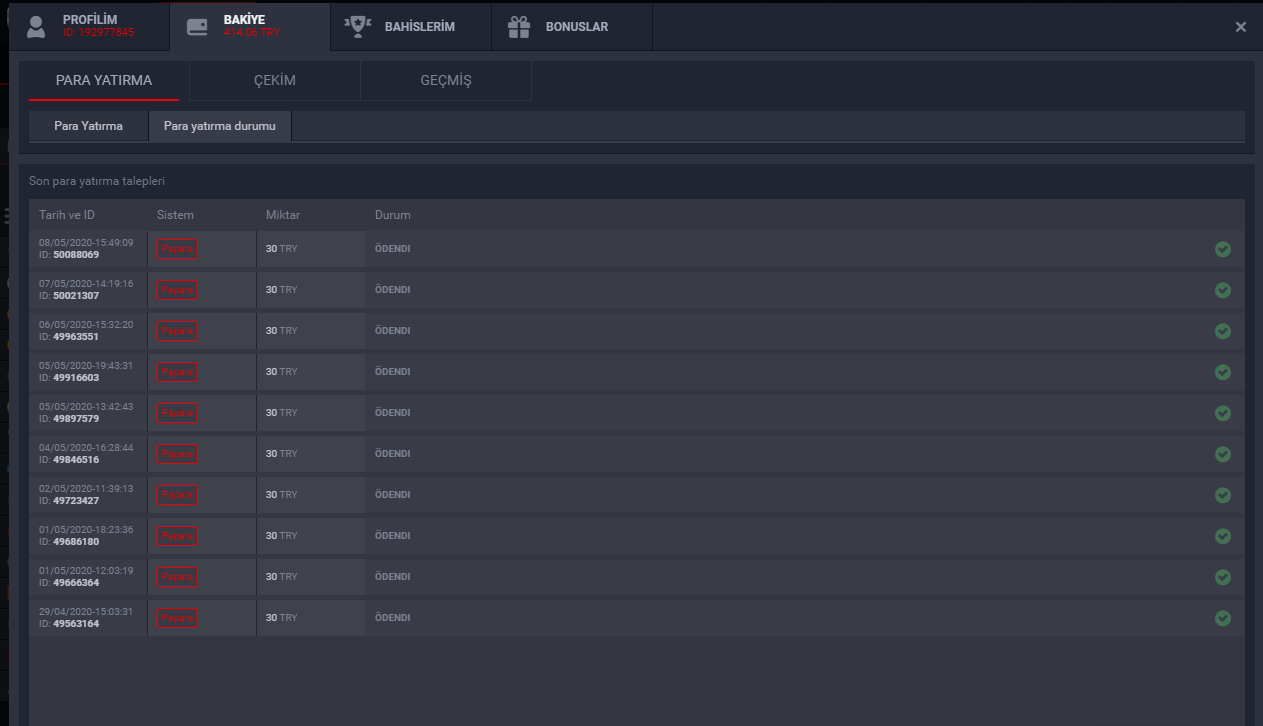Click green checkmark for ID 49897579
Screen dimensions: 1263x726
pyautogui.click(x=1222, y=413)
